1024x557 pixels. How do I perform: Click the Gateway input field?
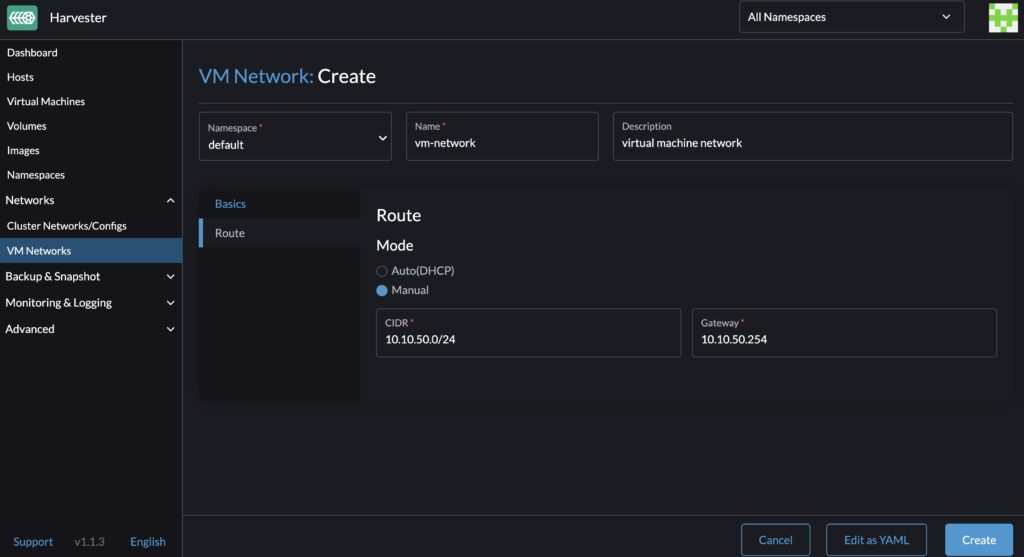pos(843,340)
